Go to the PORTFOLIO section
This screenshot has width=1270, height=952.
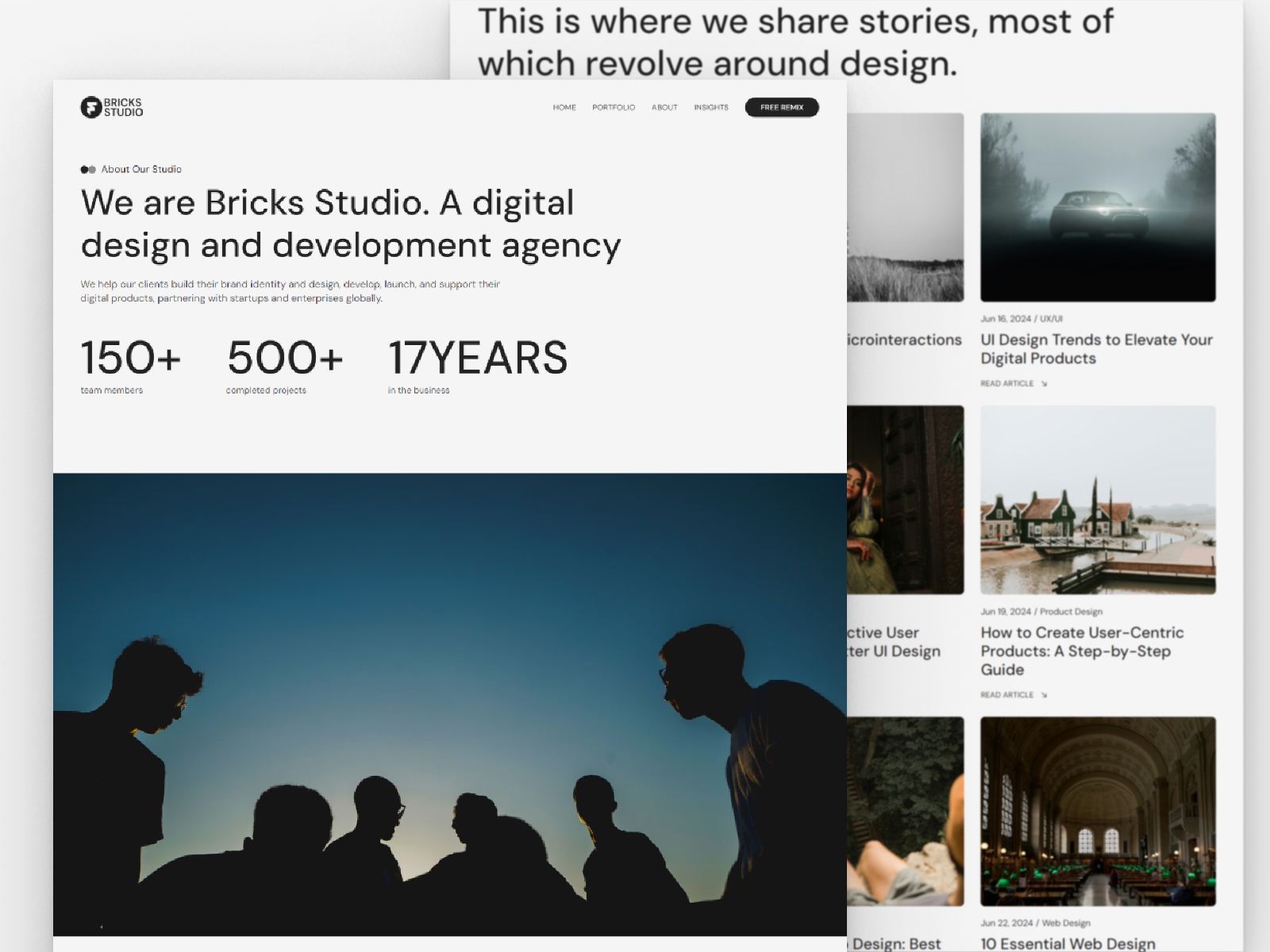(x=614, y=107)
